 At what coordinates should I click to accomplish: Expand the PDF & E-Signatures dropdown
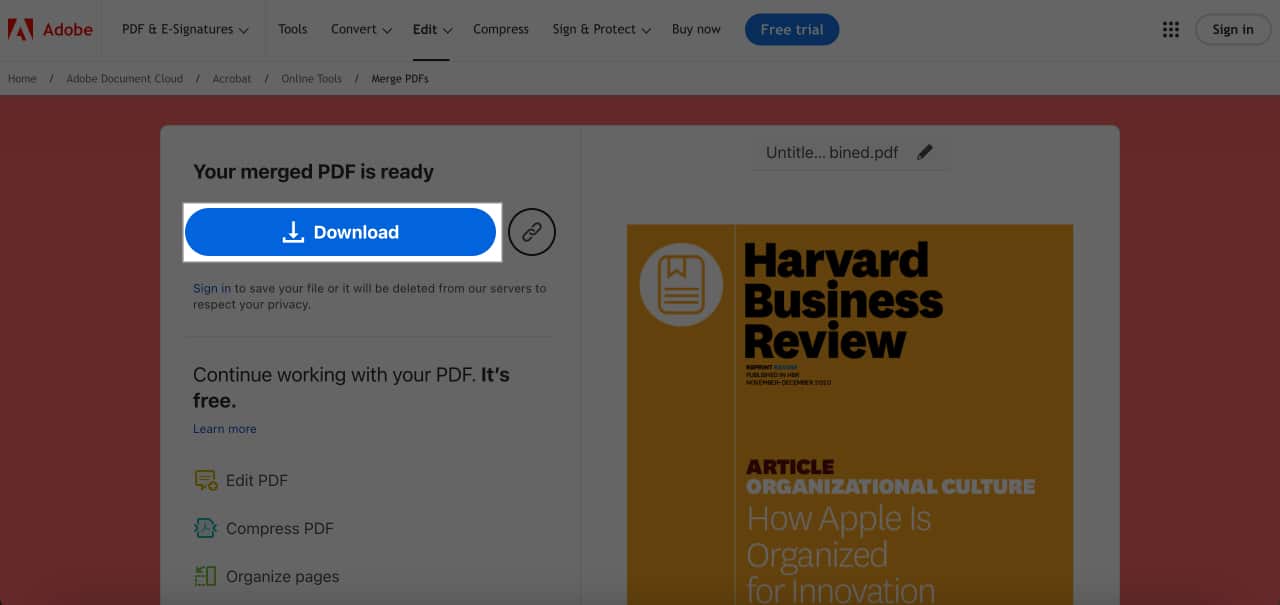(x=185, y=29)
